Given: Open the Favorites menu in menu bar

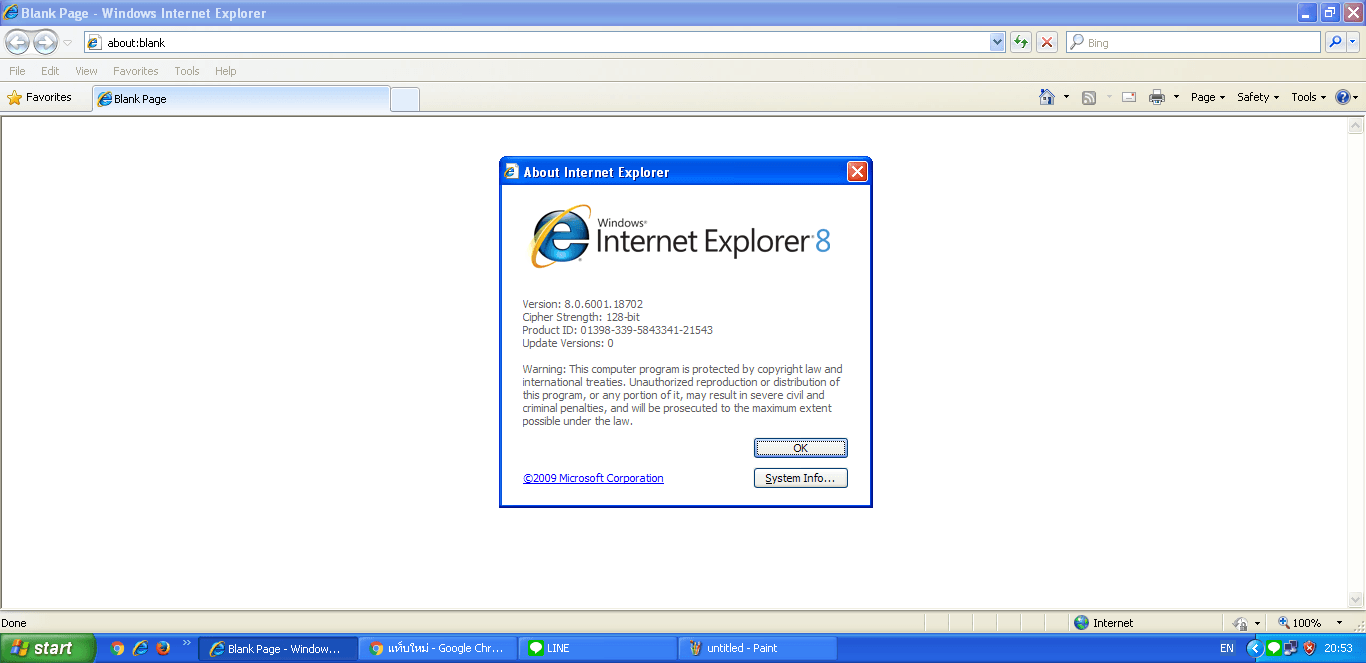Looking at the screenshot, I should click(x=135, y=71).
